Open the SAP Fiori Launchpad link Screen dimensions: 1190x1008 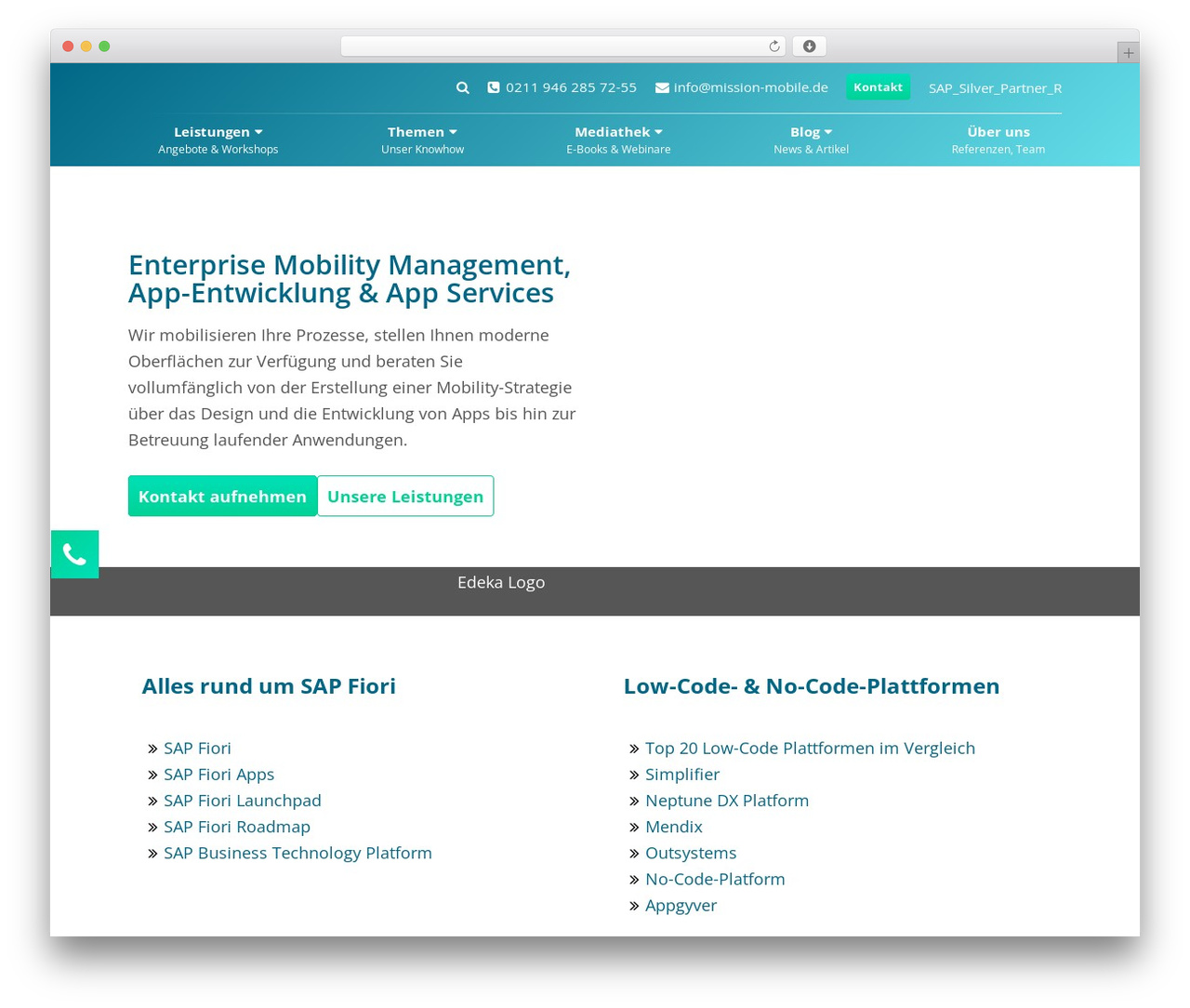tap(243, 801)
